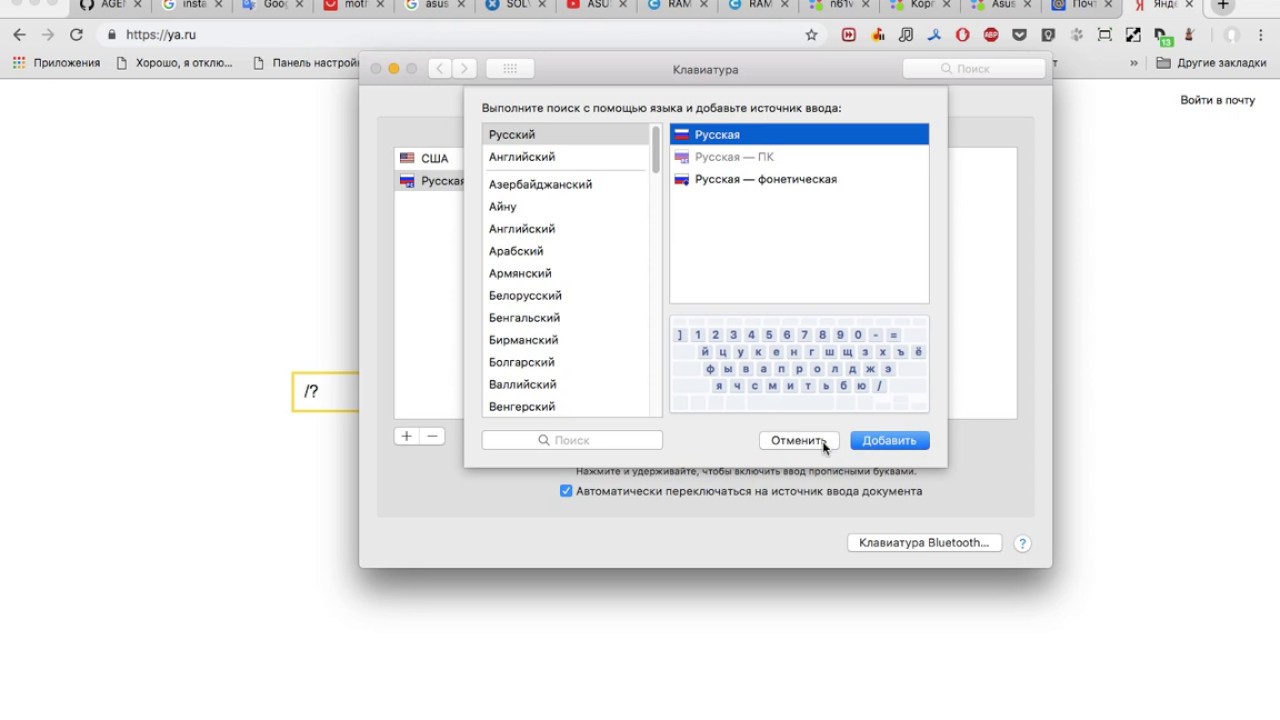Go back in the Chrome browser
This screenshot has width=1280, height=720.
click(19, 35)
